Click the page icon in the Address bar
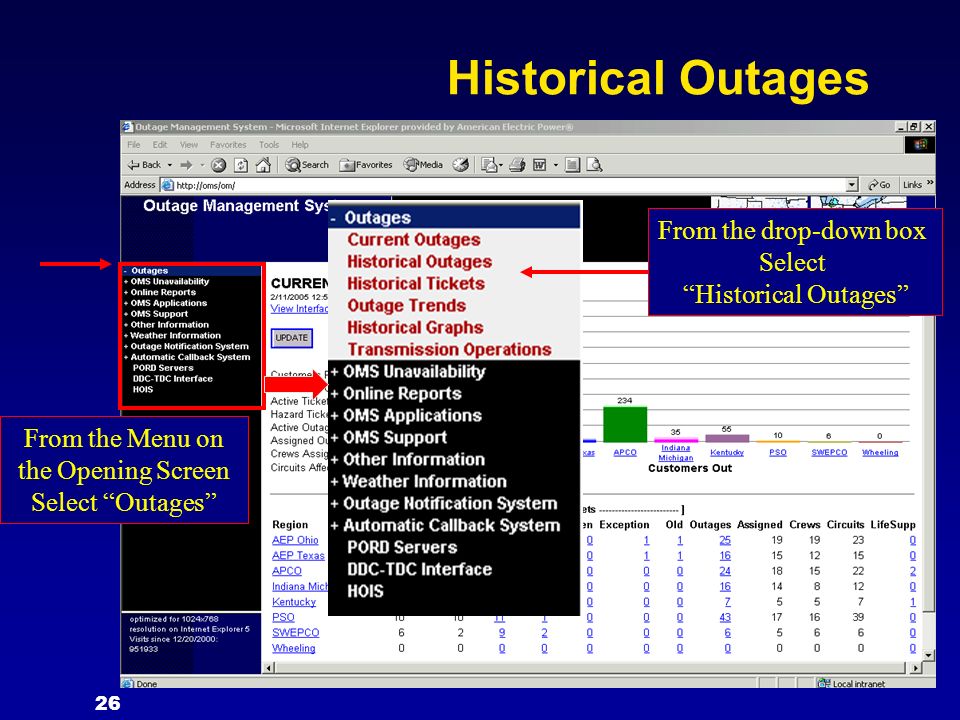Screen dimensions: 960x720 point(167,185)
